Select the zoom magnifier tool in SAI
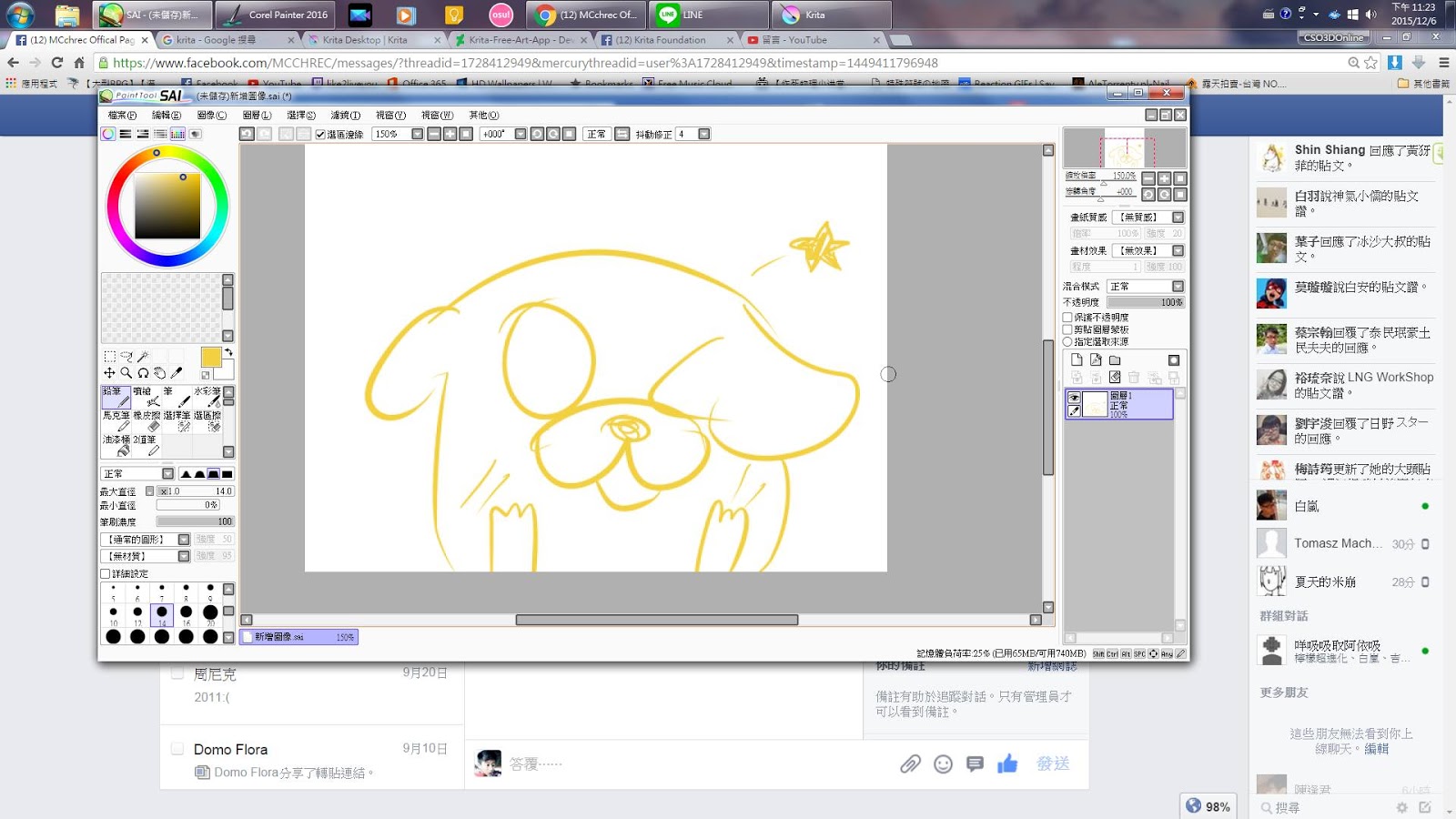Image resolution: width=1456 pixels, height=819 pixels. 126,373
